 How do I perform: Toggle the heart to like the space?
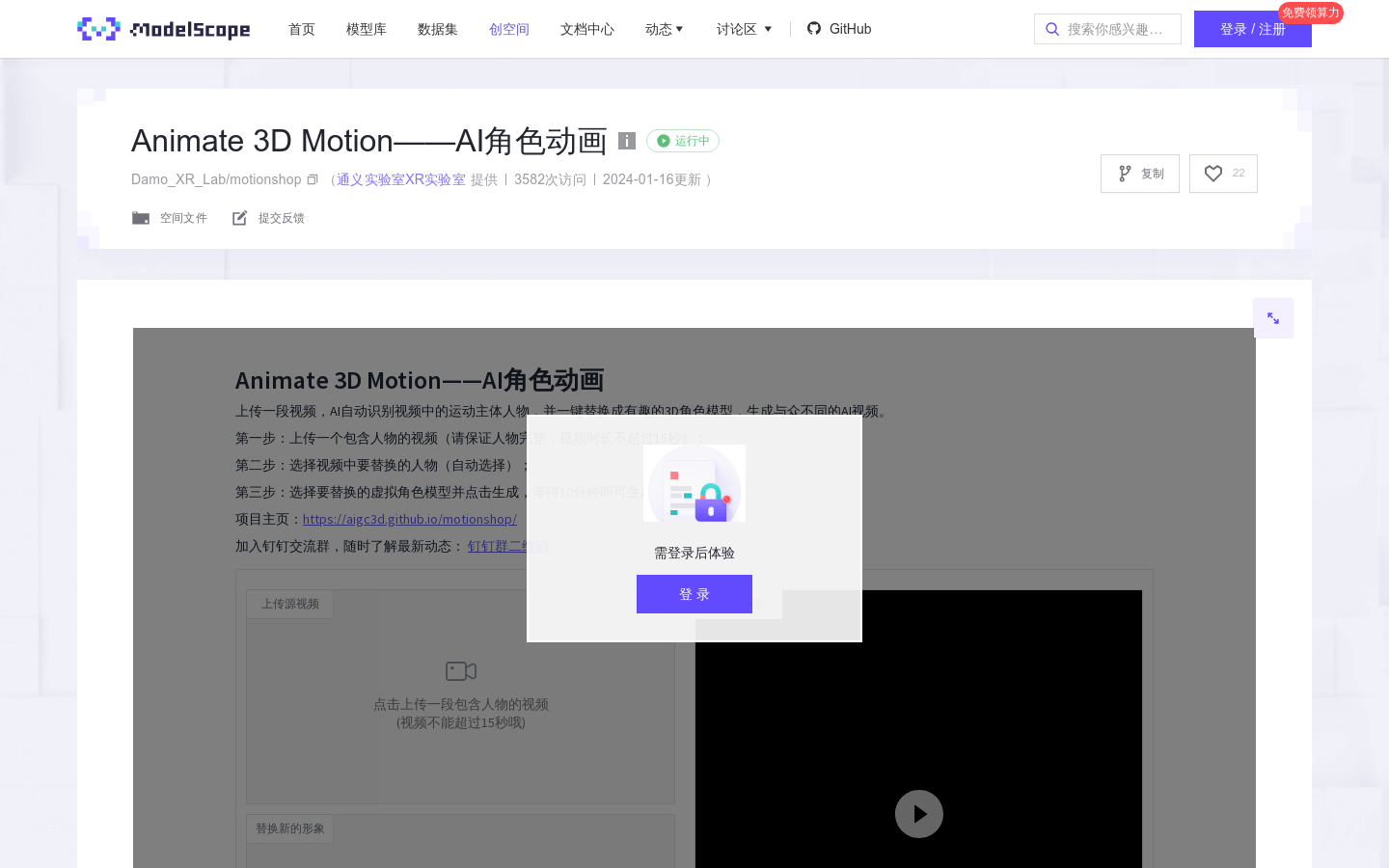pos(1213,174)
